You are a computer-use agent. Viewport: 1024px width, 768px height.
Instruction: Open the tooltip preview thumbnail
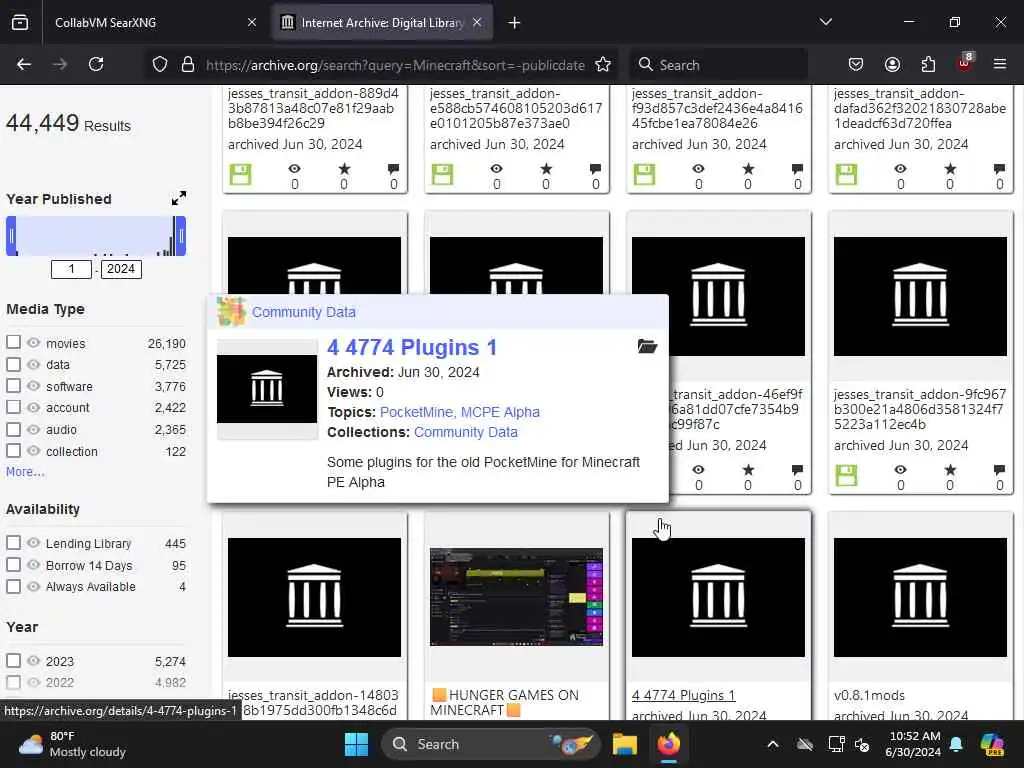point(266,389)
